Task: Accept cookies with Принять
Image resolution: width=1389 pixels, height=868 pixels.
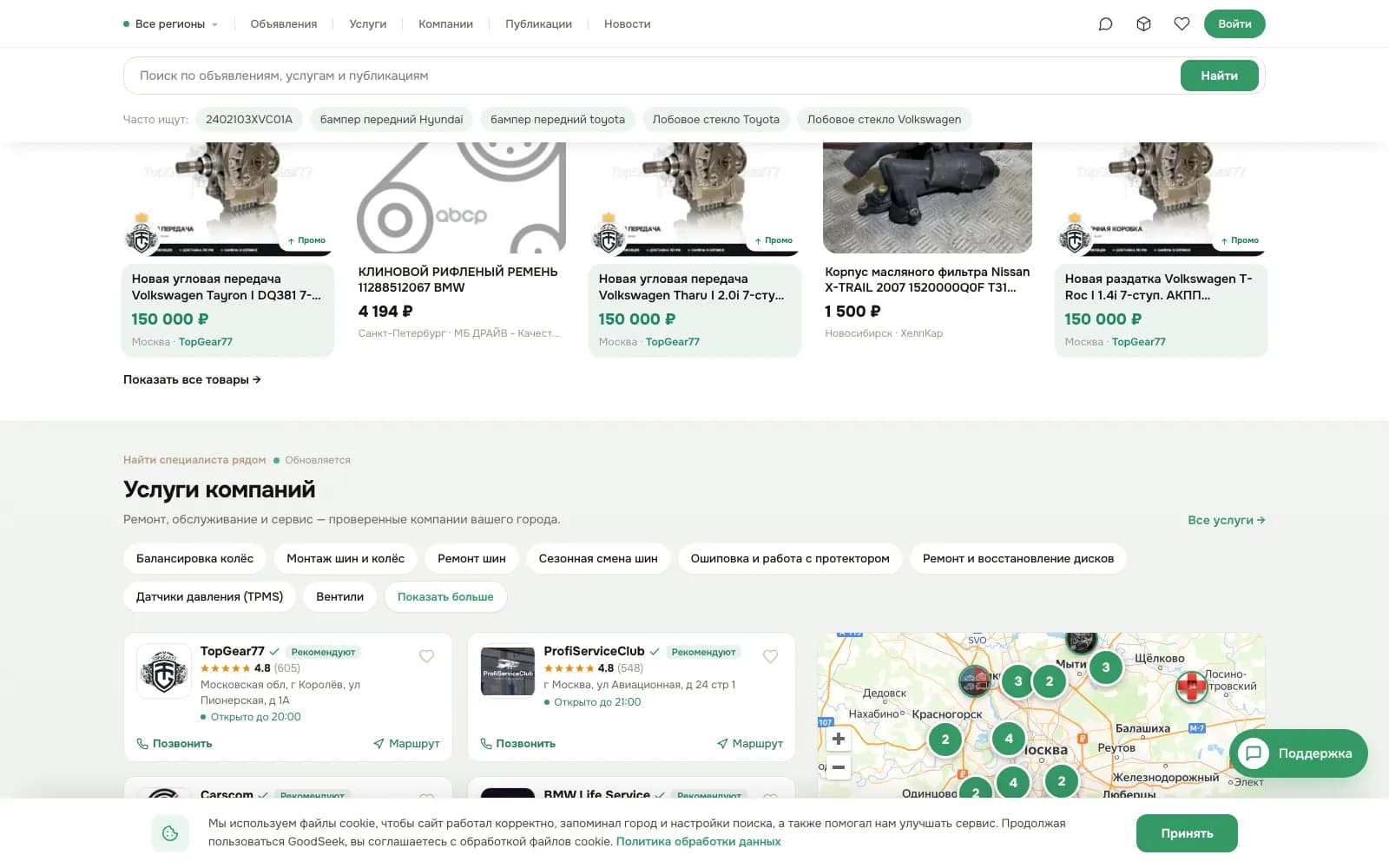Action: pyautogui.click(x=1187, y=833)
